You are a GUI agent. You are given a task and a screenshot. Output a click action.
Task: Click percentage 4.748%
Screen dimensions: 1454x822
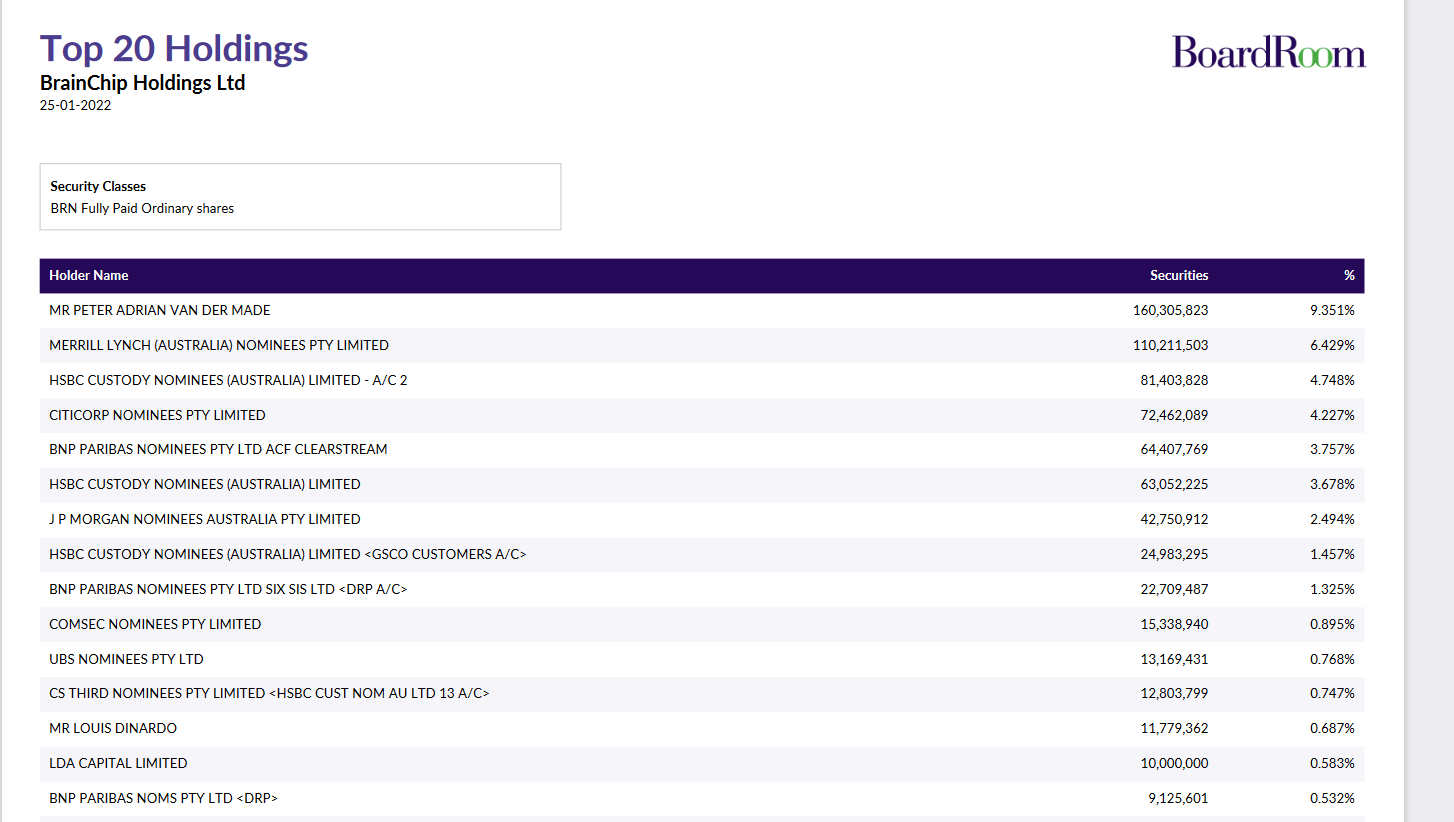(1332, 380)
